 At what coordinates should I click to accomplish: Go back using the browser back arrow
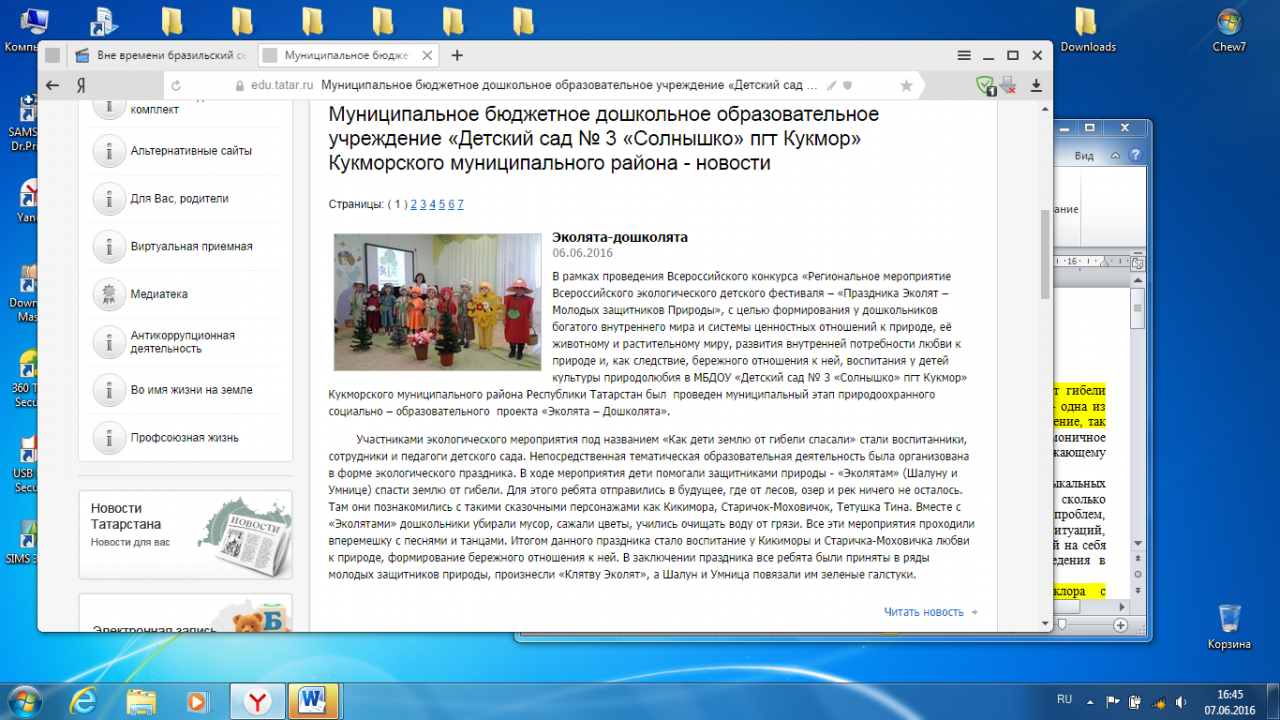[52, 85]
